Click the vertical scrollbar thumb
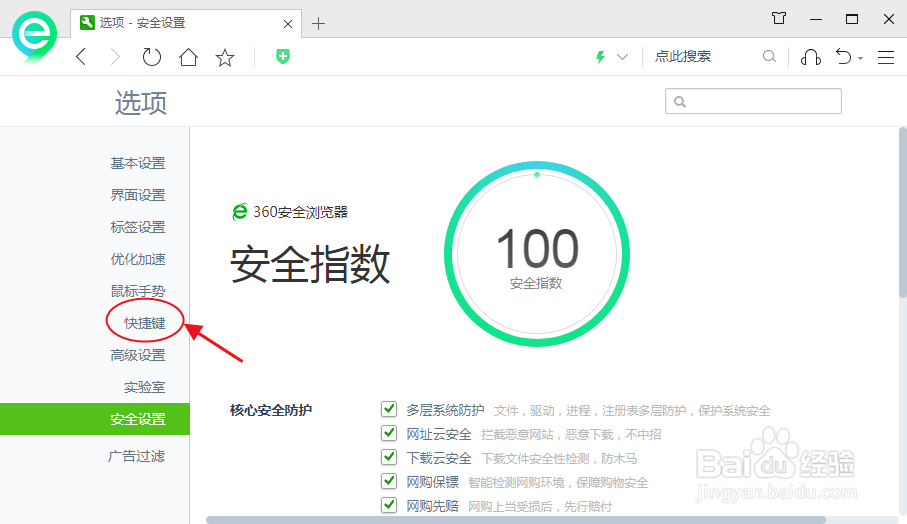The image size is (907, 524). point(902,212)
